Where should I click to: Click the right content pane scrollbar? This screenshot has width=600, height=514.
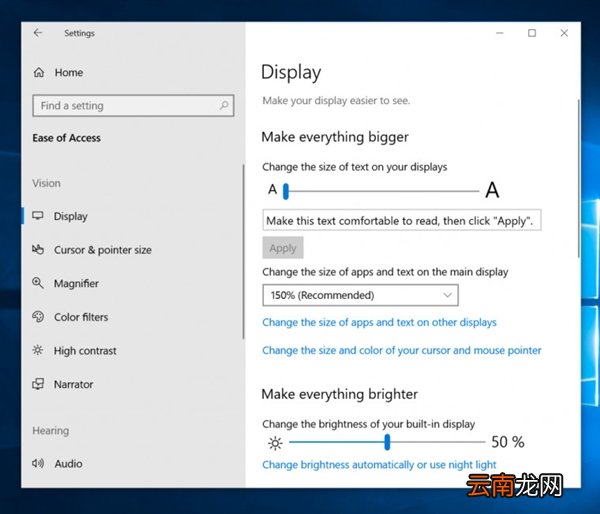578,178
